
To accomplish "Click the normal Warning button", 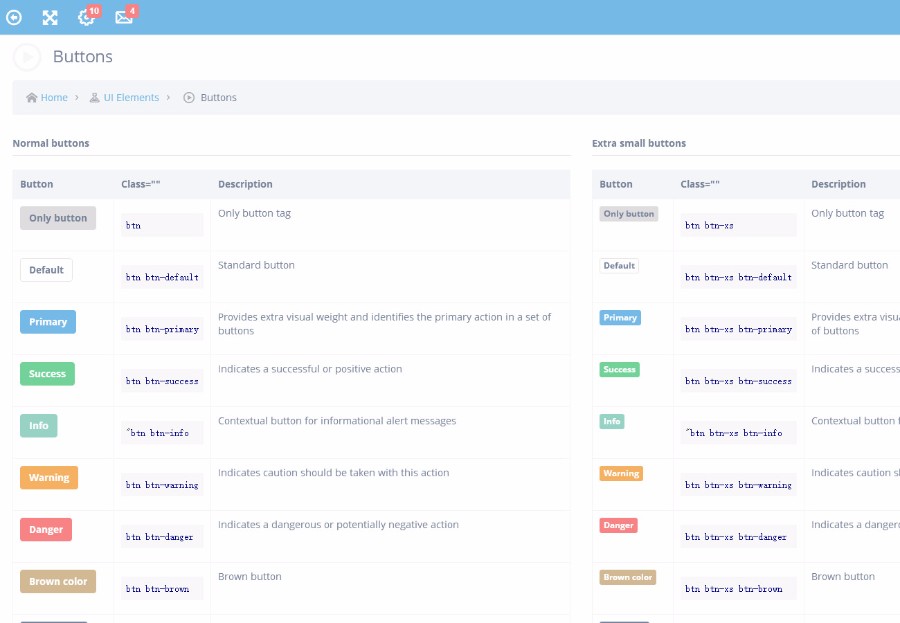I will point(49,478).
